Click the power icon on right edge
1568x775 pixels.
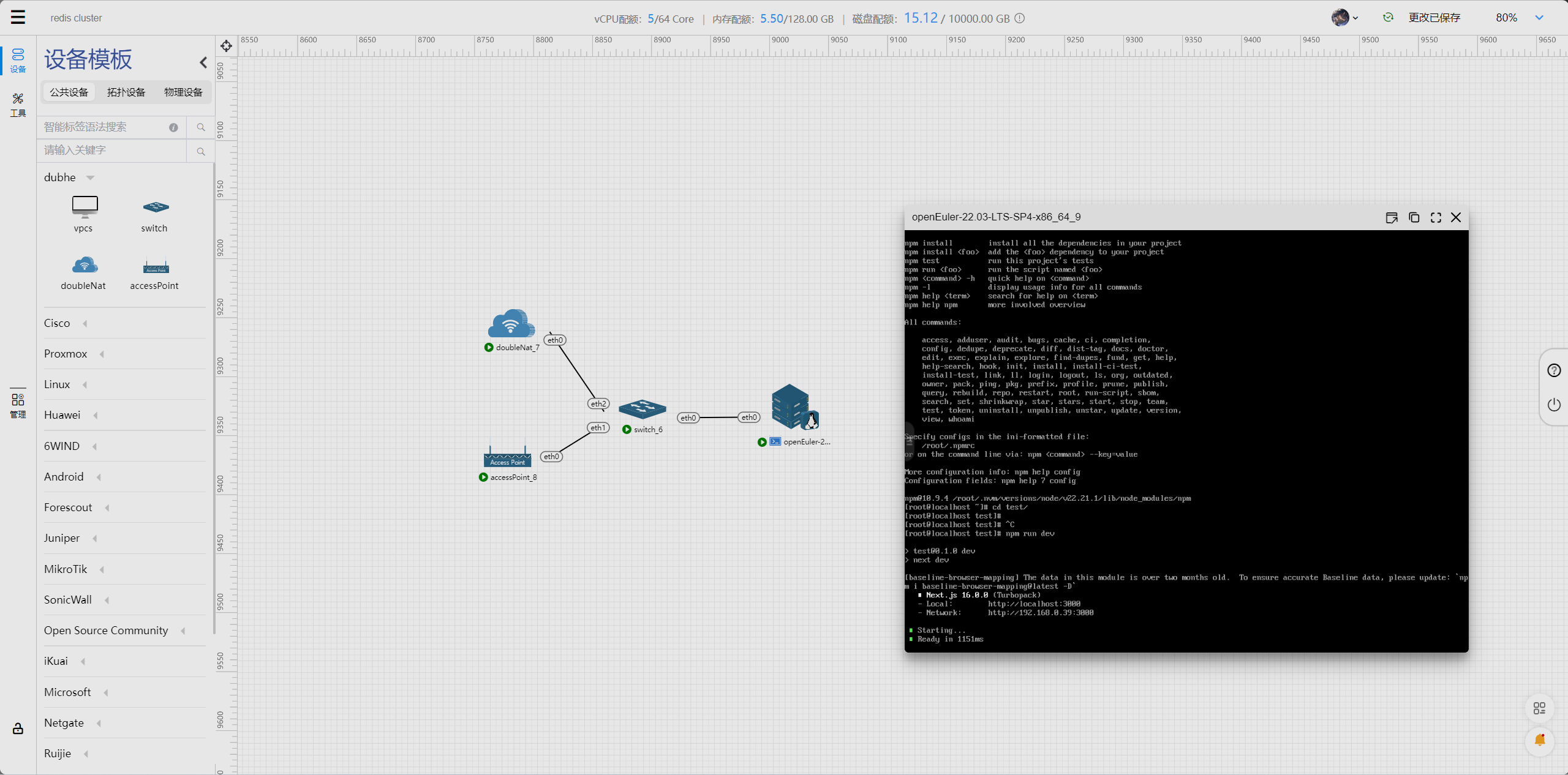point(1554,405)
